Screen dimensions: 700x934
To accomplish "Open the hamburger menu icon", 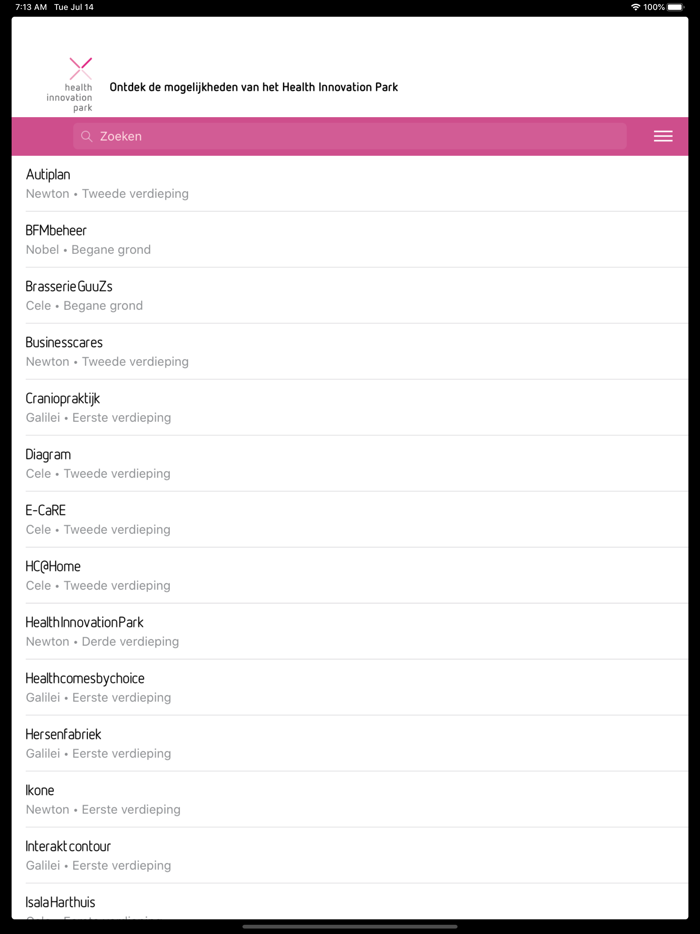I will (663, 136).
